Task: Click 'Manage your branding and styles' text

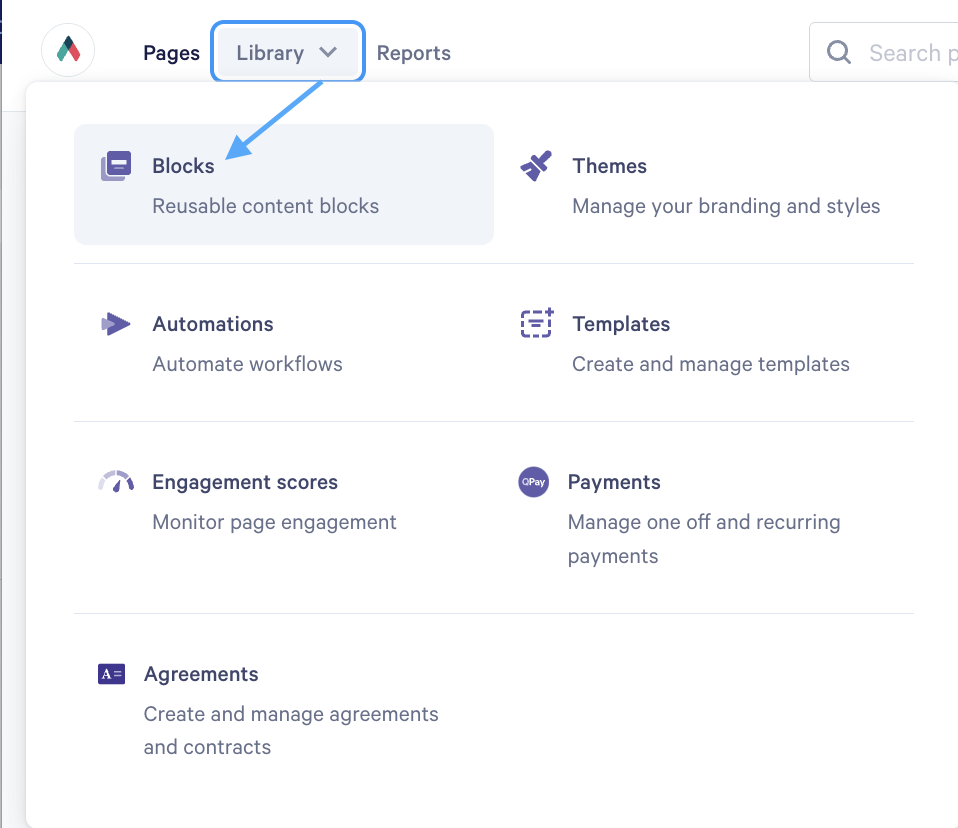Action: tap(726, 207)
